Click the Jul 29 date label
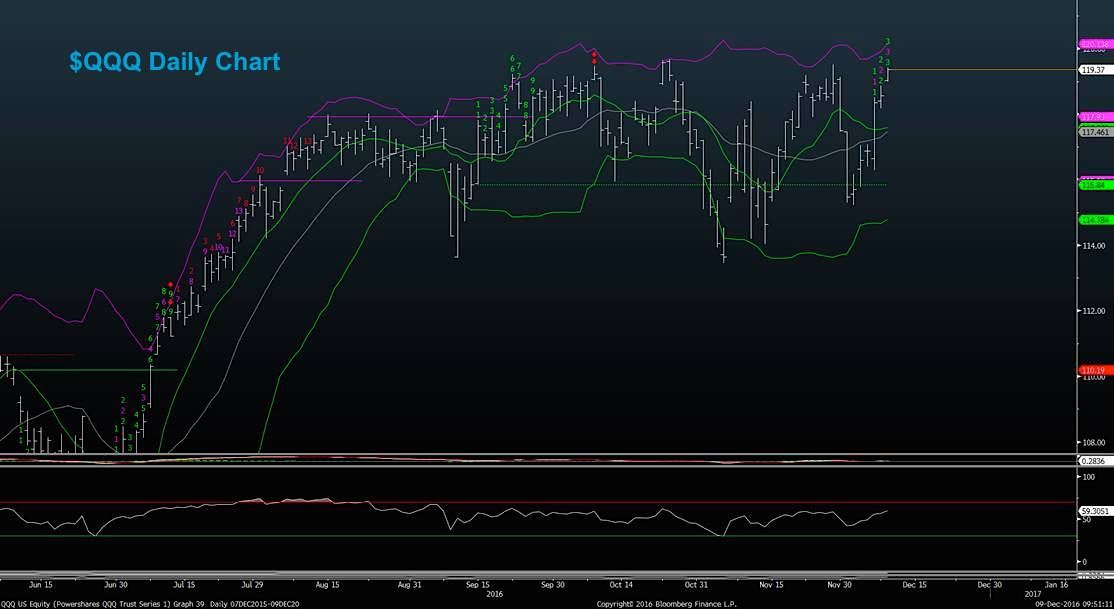Screen dimensions: 1114x609 253,586
